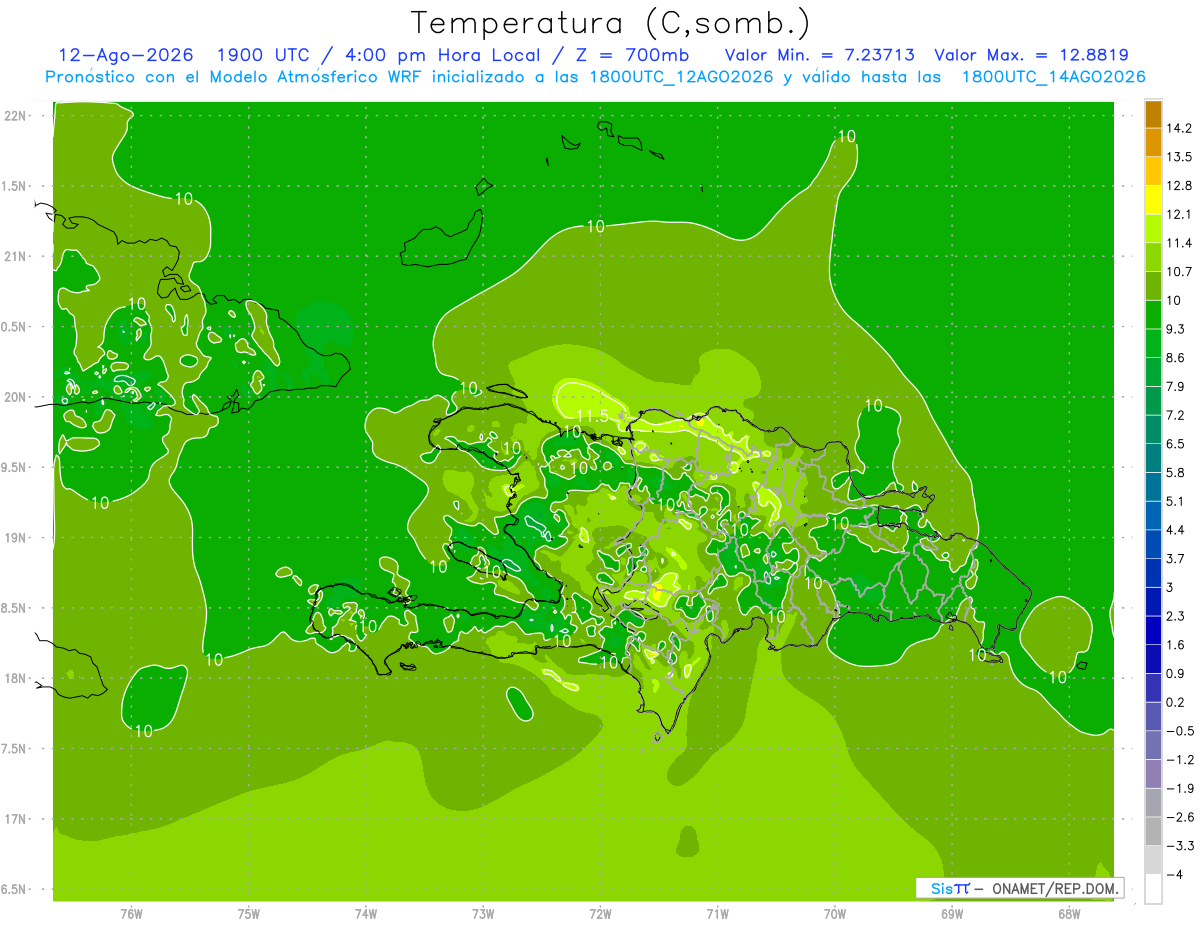Click the "2.3" color scale label
This screenshot has width=1200, height=927.
[x=1177, y=616]
